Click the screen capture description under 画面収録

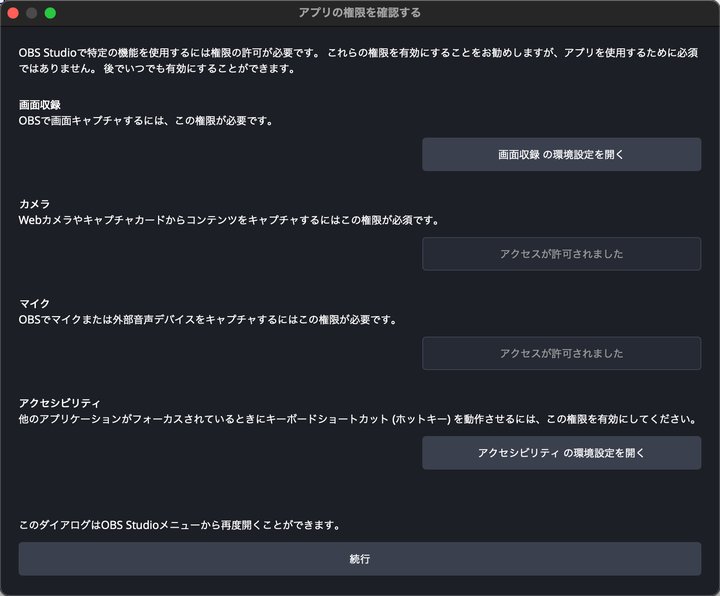pyautogui.click(x=146, y=120)
